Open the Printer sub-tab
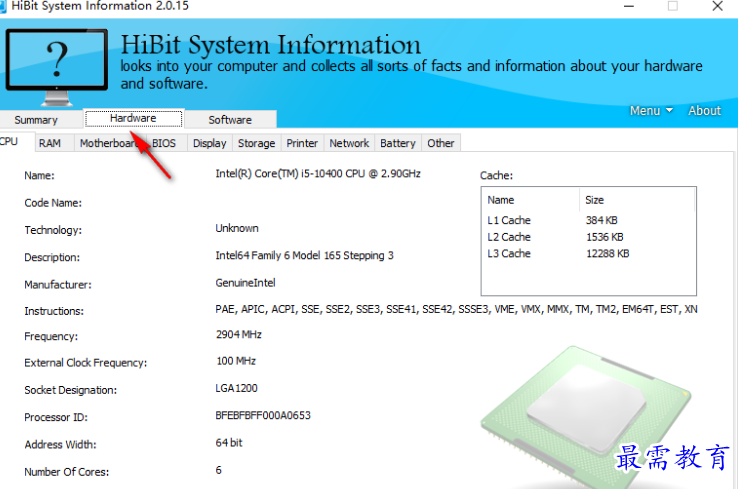 pos(302,143)
